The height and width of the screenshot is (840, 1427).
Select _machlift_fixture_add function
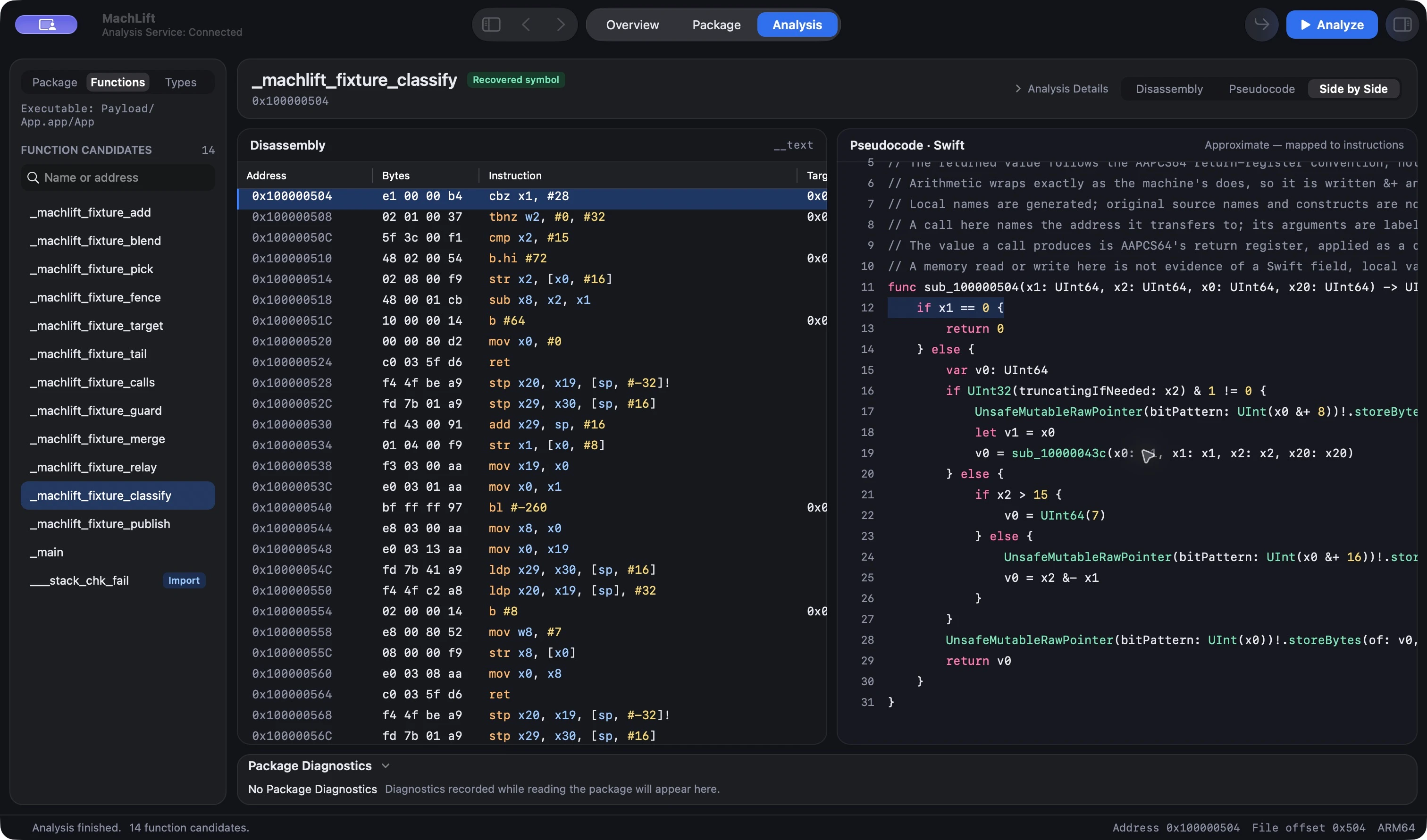pos(118,212)
